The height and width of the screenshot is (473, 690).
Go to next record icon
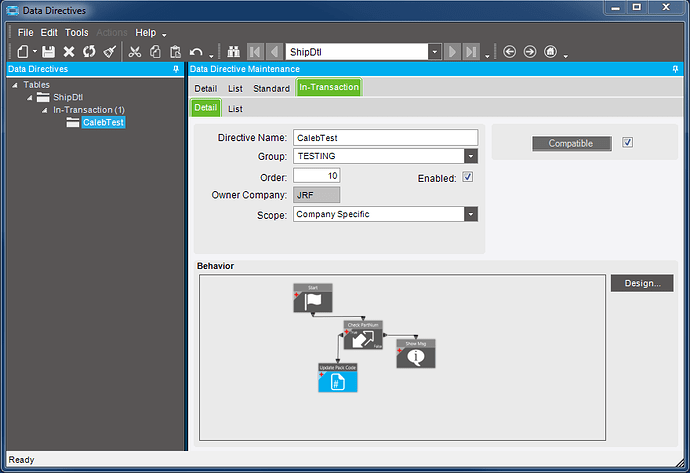click(x=452, y=52)
